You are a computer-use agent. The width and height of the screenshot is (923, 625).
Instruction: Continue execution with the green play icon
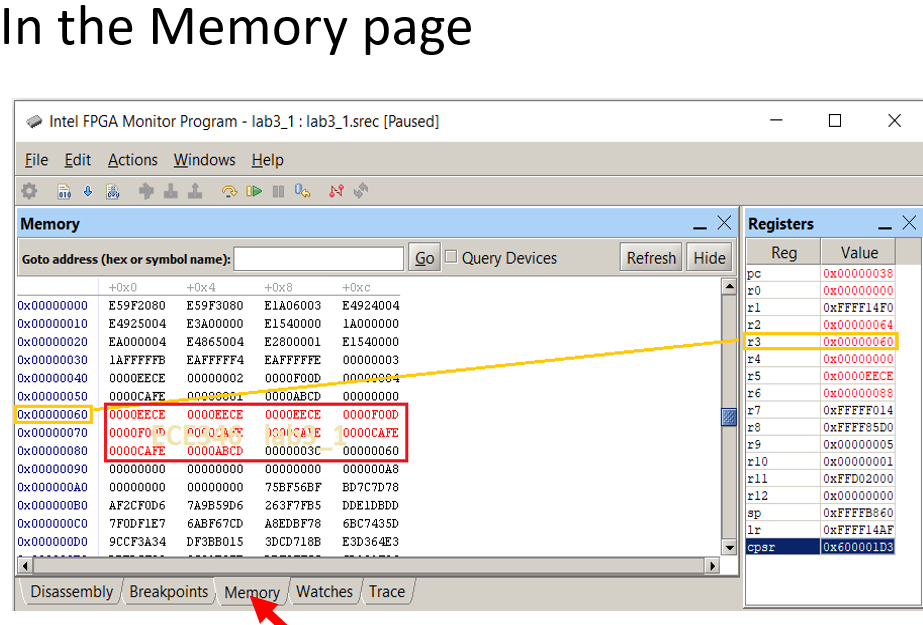253,190
